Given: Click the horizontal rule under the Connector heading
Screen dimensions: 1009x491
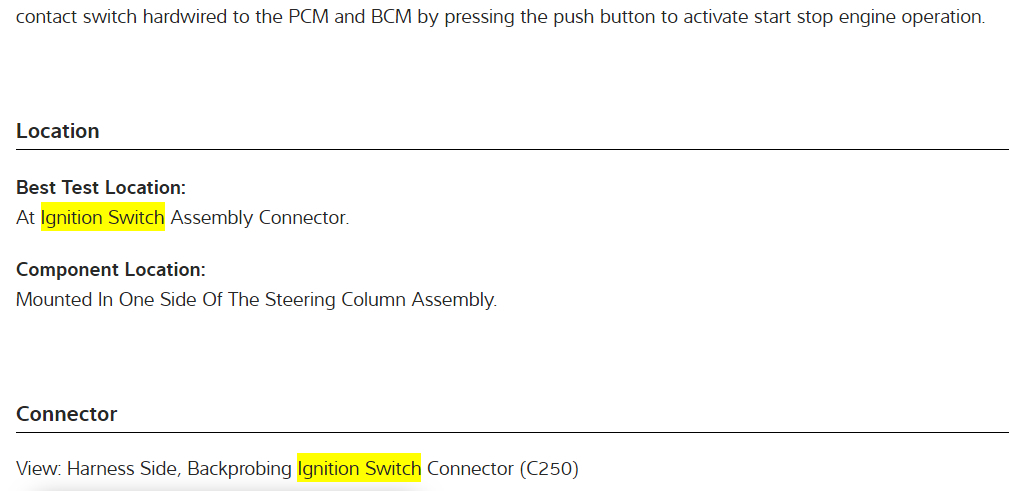Looking at the screenshot, I should point(512,432).
